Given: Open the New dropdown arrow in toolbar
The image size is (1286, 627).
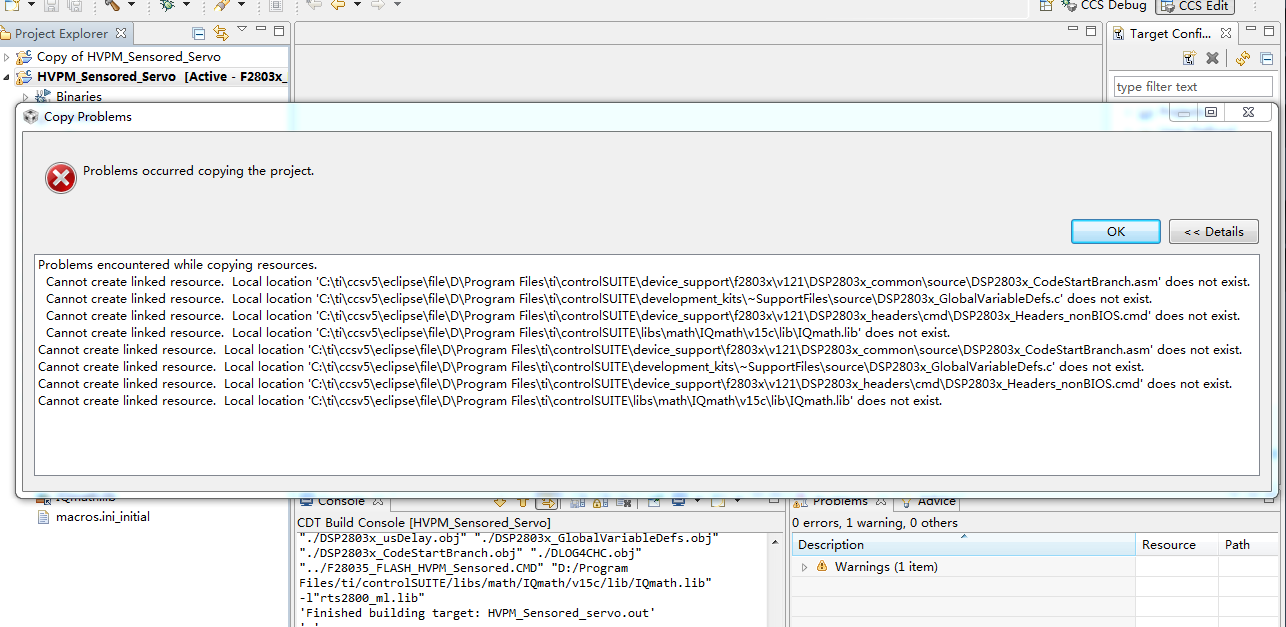Looking at the screenshot, I should (31, 5).
